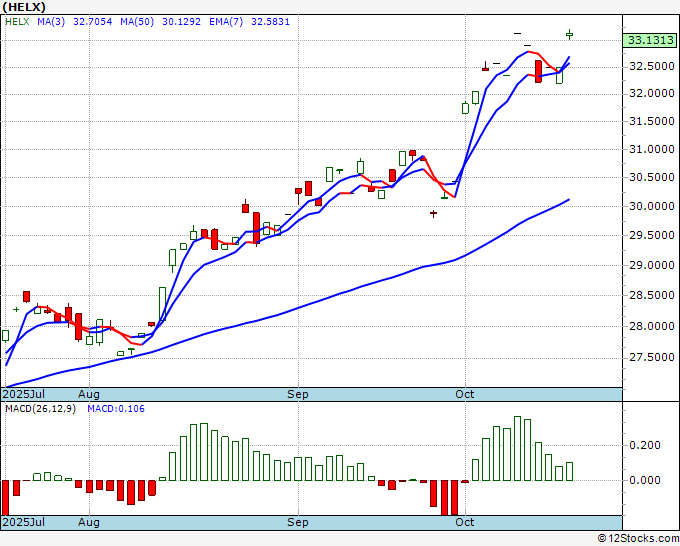Click the EMA(7) value 32.5831
The height and width of the screenshot is (546, 680).
pyautogui.click(x=270, y=22)
